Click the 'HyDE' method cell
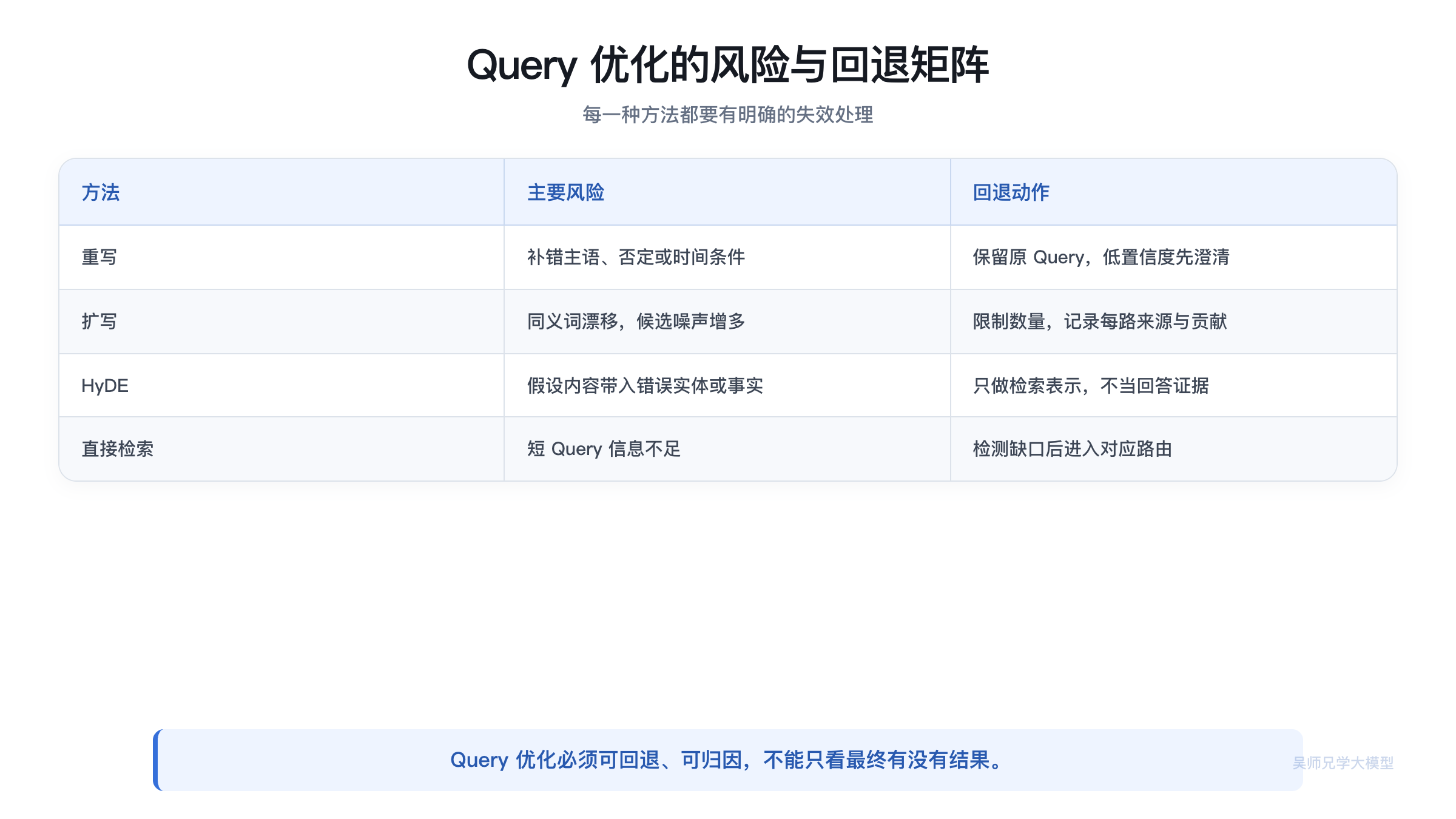1456x819 pixels. click(x=281, y=385)
